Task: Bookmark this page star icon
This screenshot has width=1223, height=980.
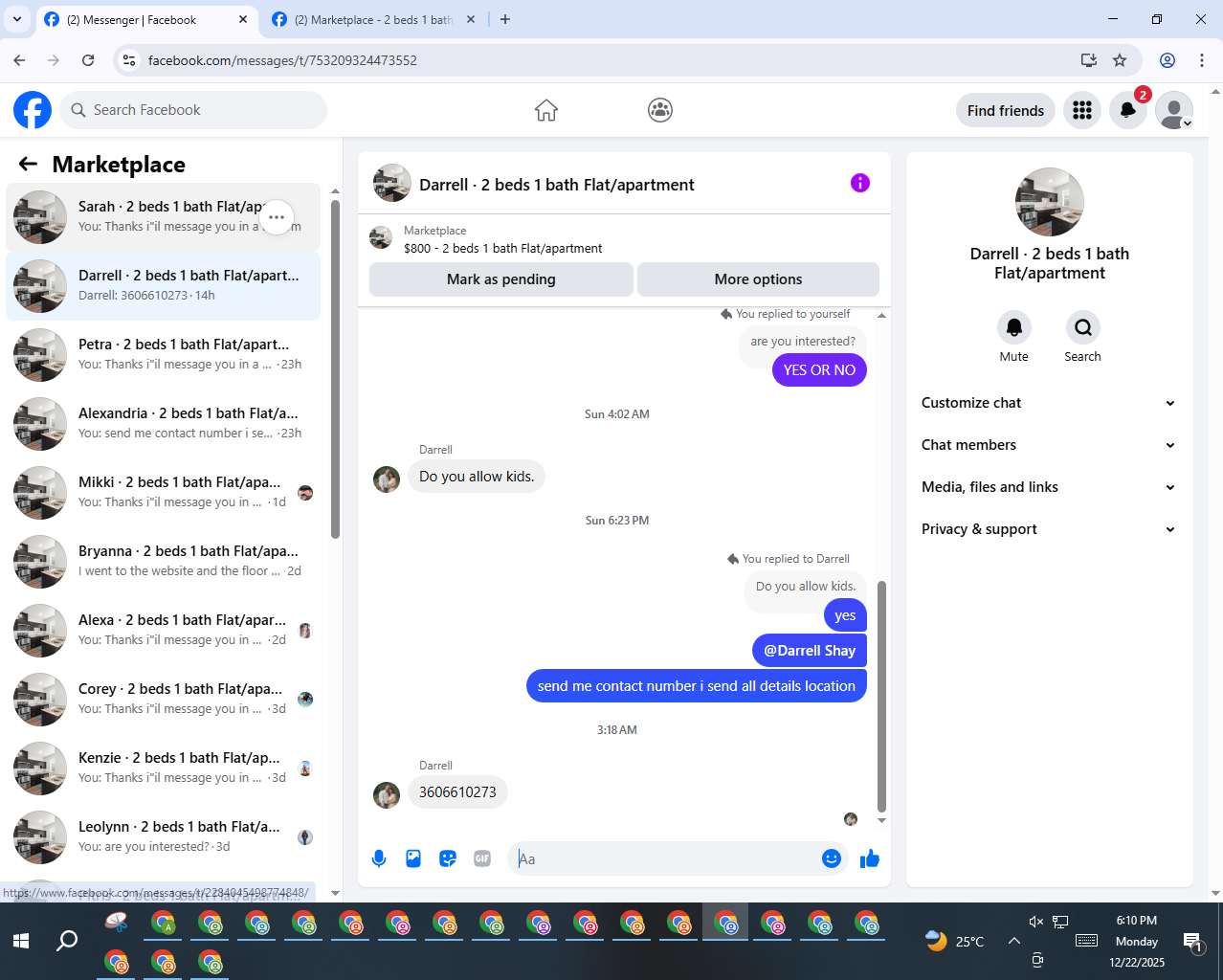Action: 1120,60
